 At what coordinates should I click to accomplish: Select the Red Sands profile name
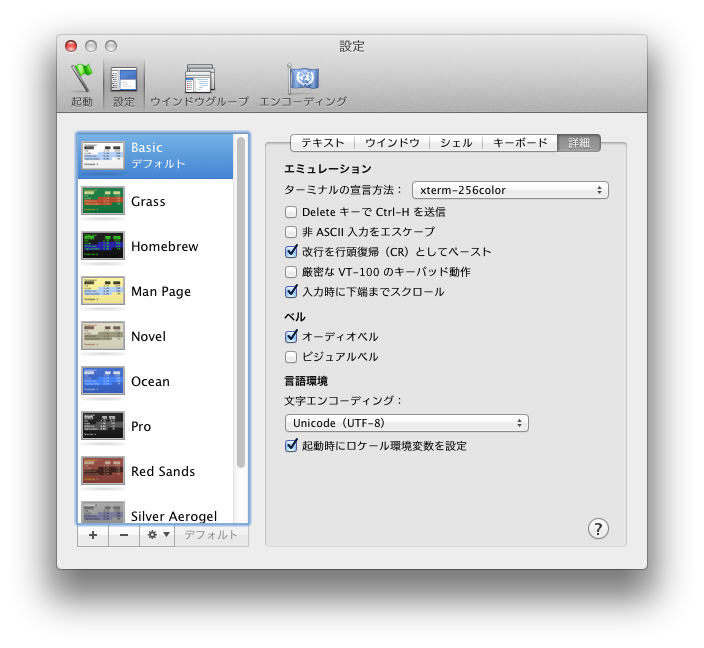[x=163, y=472]
